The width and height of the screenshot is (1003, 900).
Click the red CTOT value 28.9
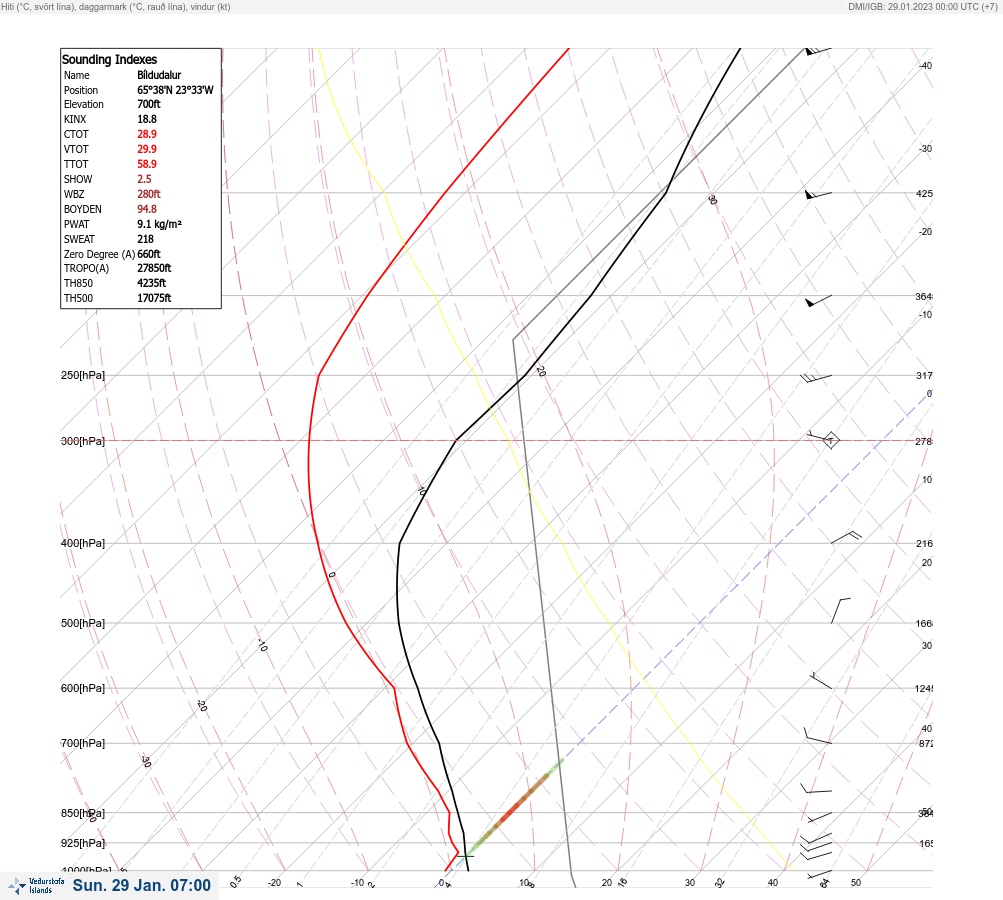pos(146,134)
